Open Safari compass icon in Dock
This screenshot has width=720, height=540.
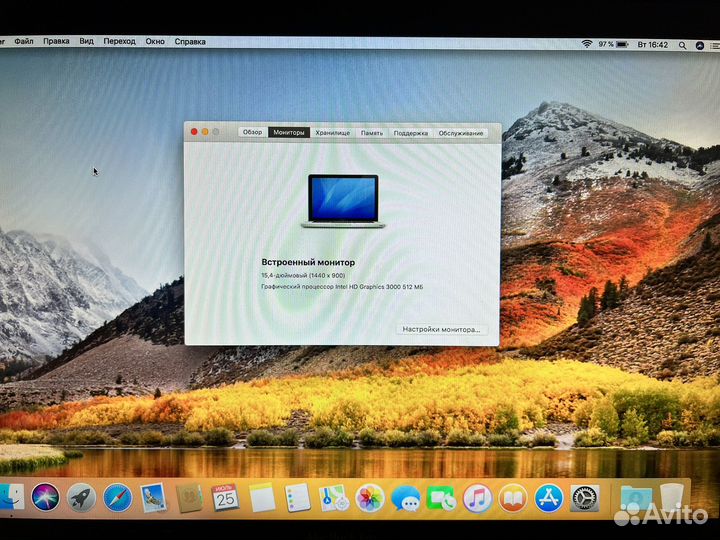coord(118,498)
